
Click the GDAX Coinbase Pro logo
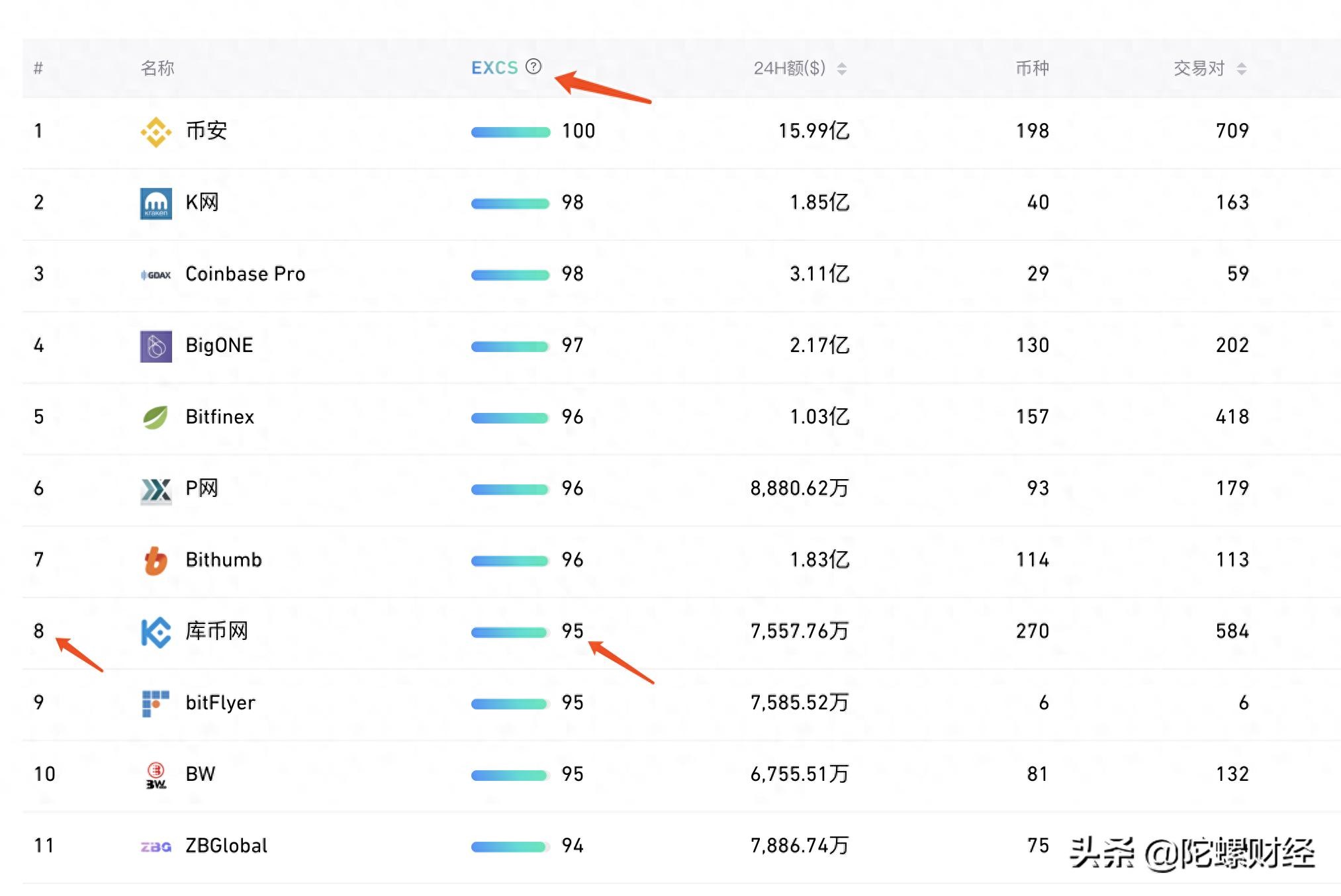tap(156, 275)
